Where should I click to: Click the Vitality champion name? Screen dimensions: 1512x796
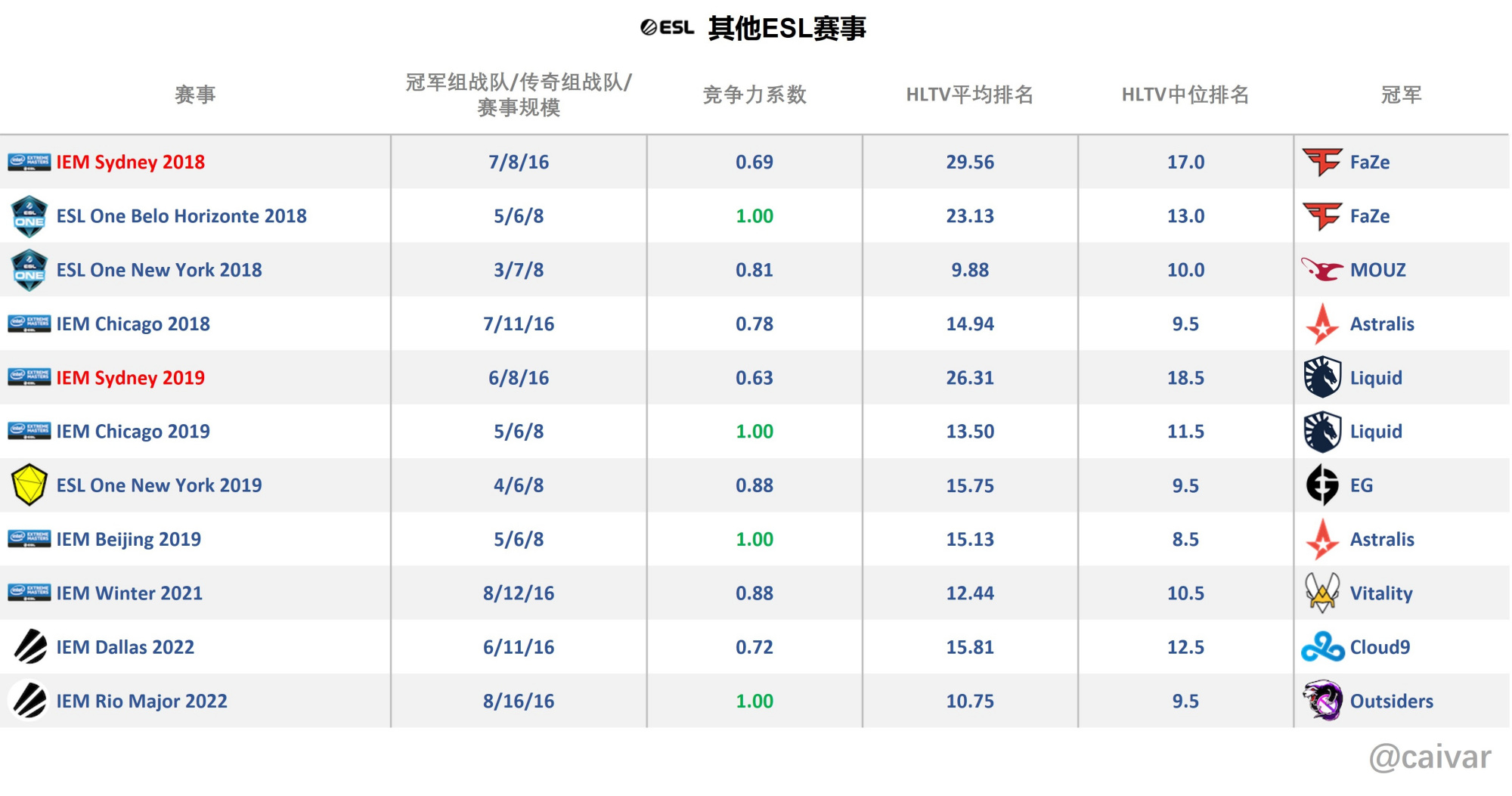[1381, 593]
